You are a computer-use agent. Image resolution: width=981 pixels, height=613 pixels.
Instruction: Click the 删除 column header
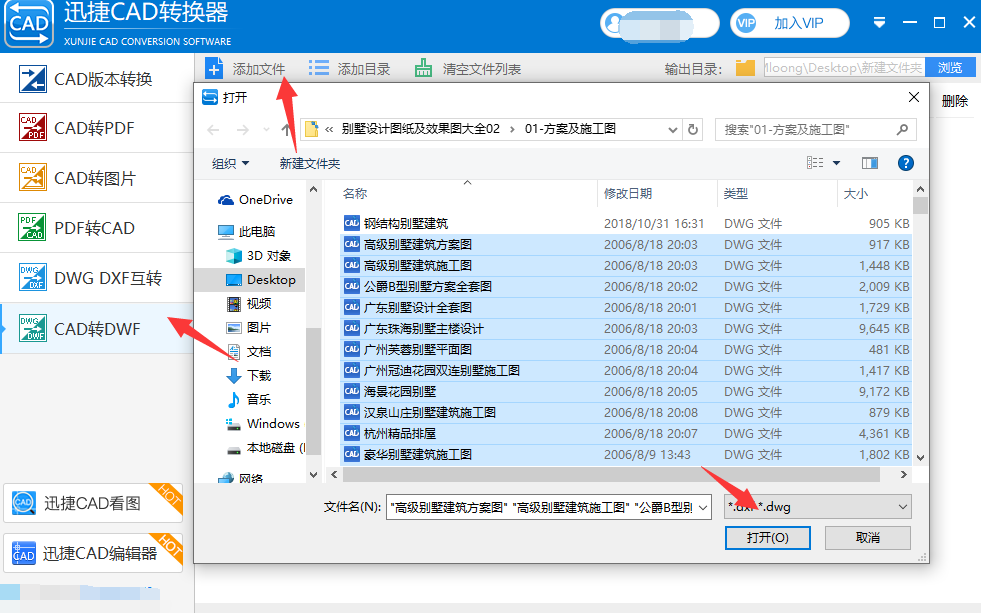[955, 101]
